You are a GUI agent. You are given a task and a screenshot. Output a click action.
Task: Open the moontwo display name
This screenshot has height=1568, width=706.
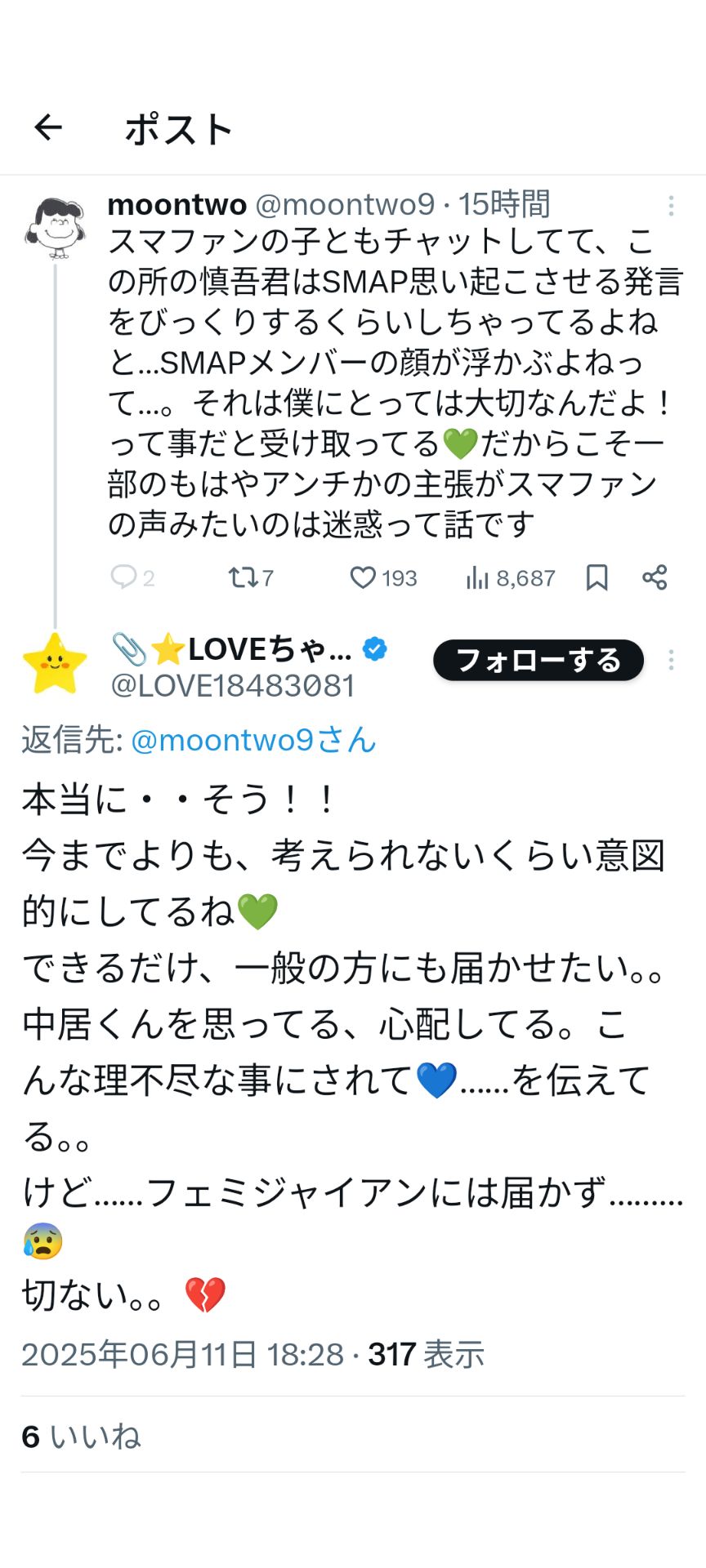[177, 204]
